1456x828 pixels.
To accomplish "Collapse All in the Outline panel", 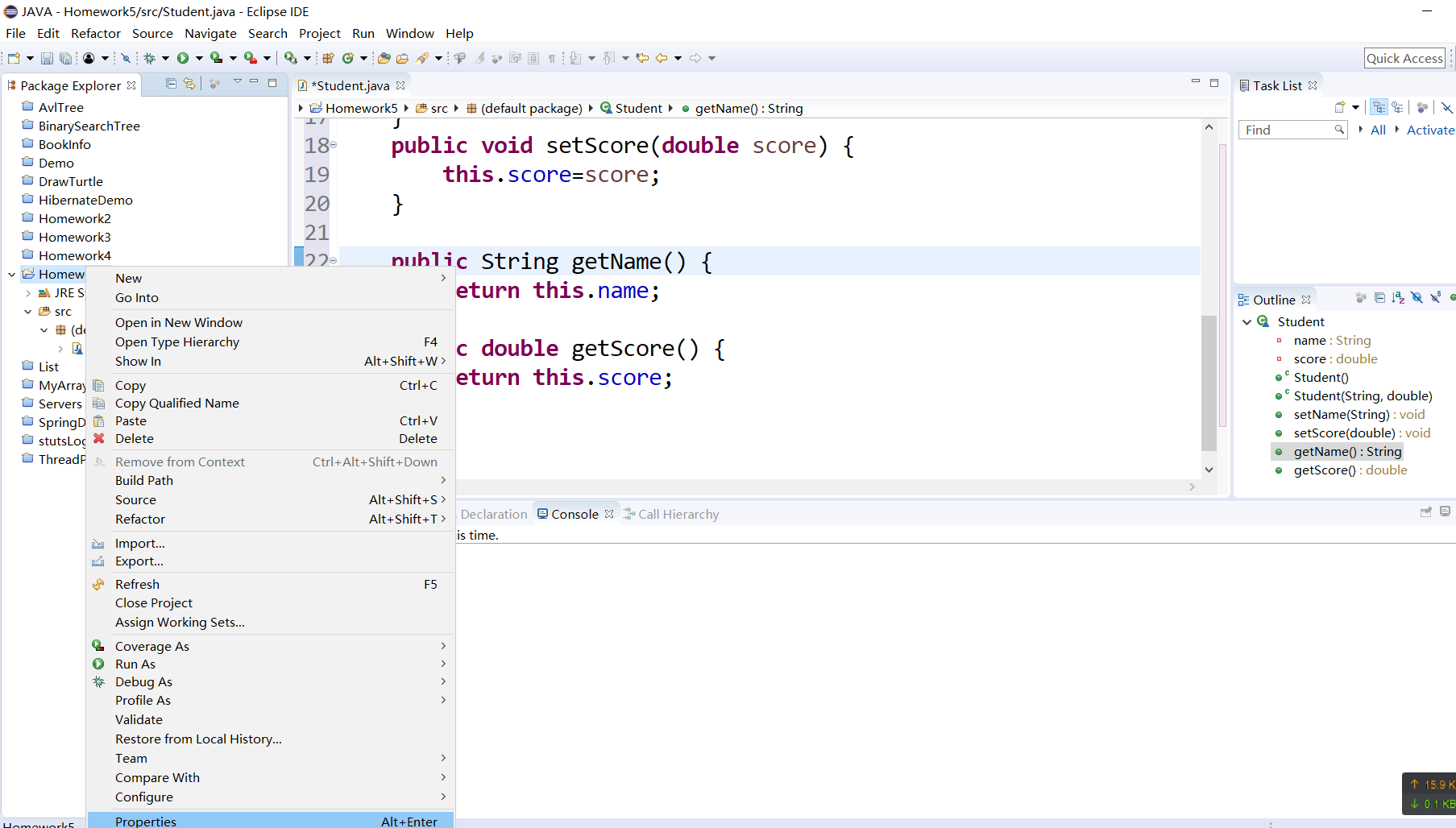I will click(1379, 298).
